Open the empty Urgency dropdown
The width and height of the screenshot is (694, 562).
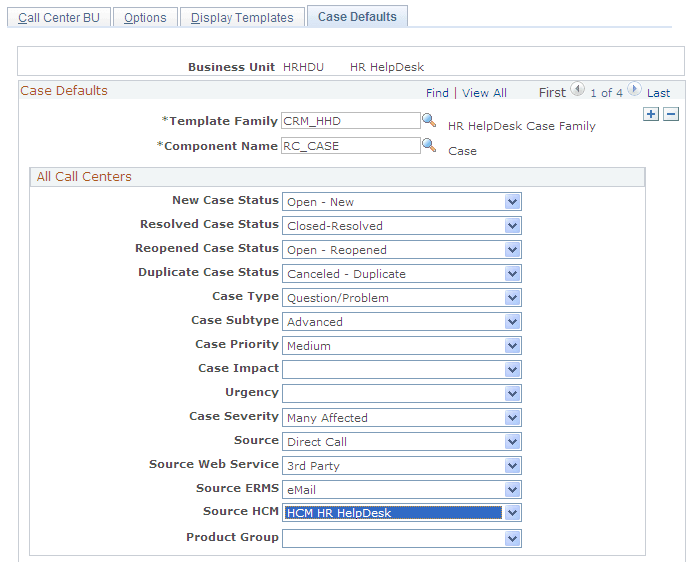(402, 393)
